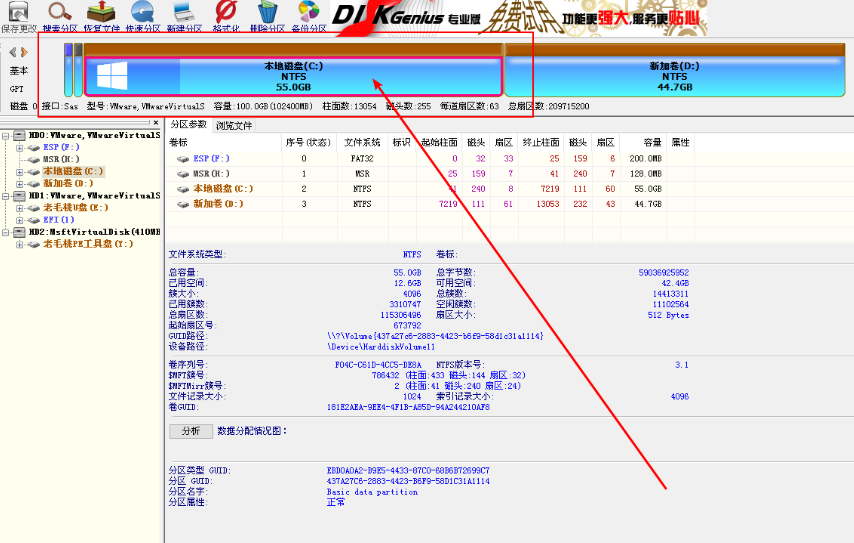This screenshot has width=854, height=543.
Task: Click the 文件系统 column header
Action: (362, 143)
